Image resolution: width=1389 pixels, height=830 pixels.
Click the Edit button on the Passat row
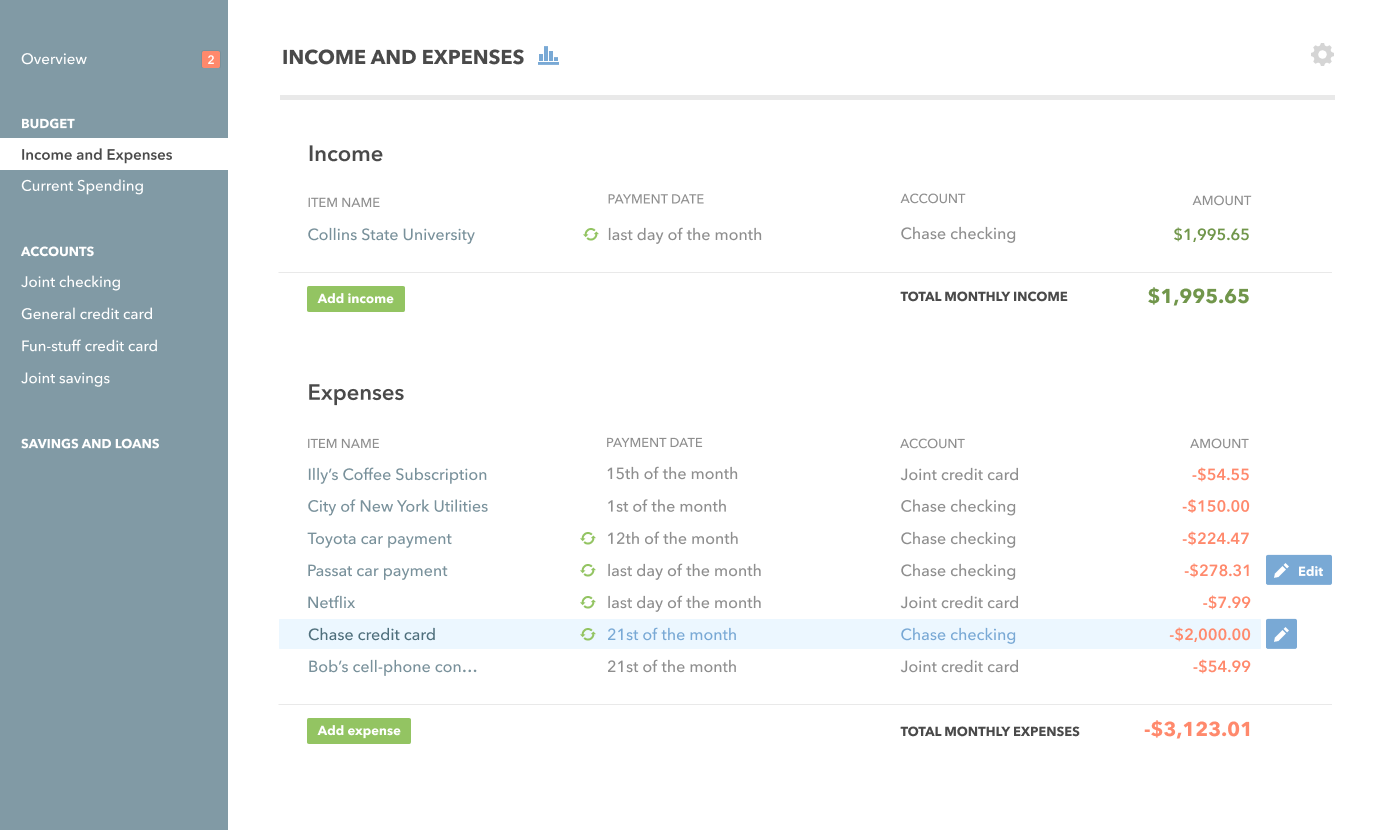pos(1299,571)
